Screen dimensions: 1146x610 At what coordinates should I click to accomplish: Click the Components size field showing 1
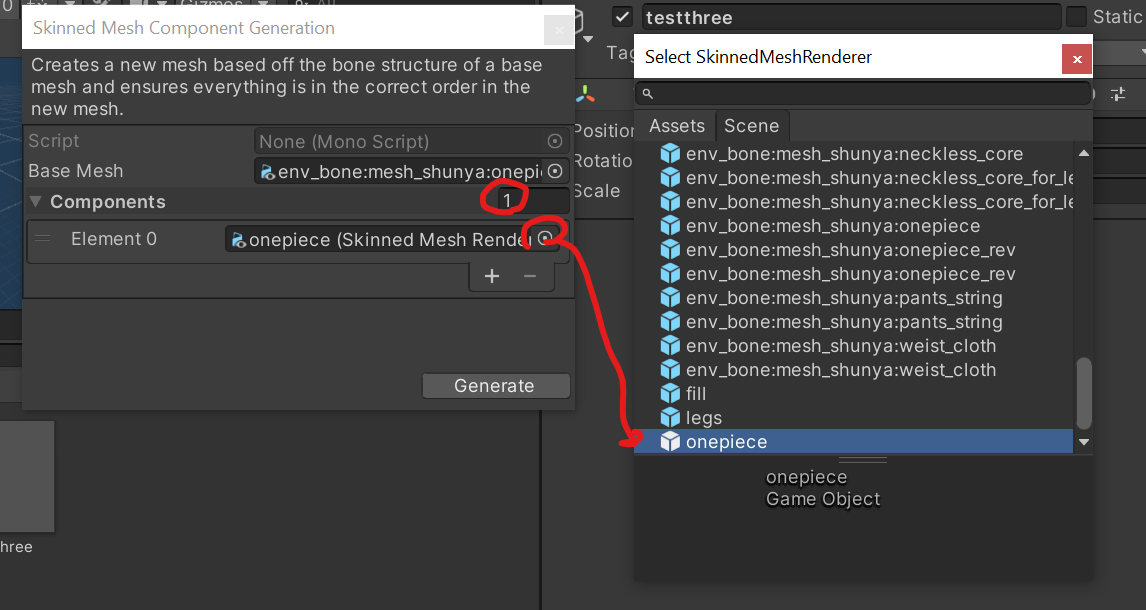(x=533, y=200)
